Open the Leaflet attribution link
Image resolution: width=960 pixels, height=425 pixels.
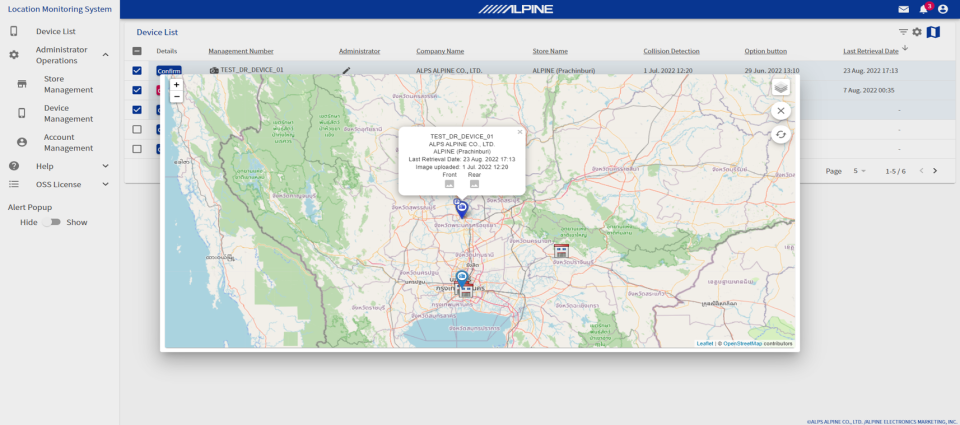(705, 344)
